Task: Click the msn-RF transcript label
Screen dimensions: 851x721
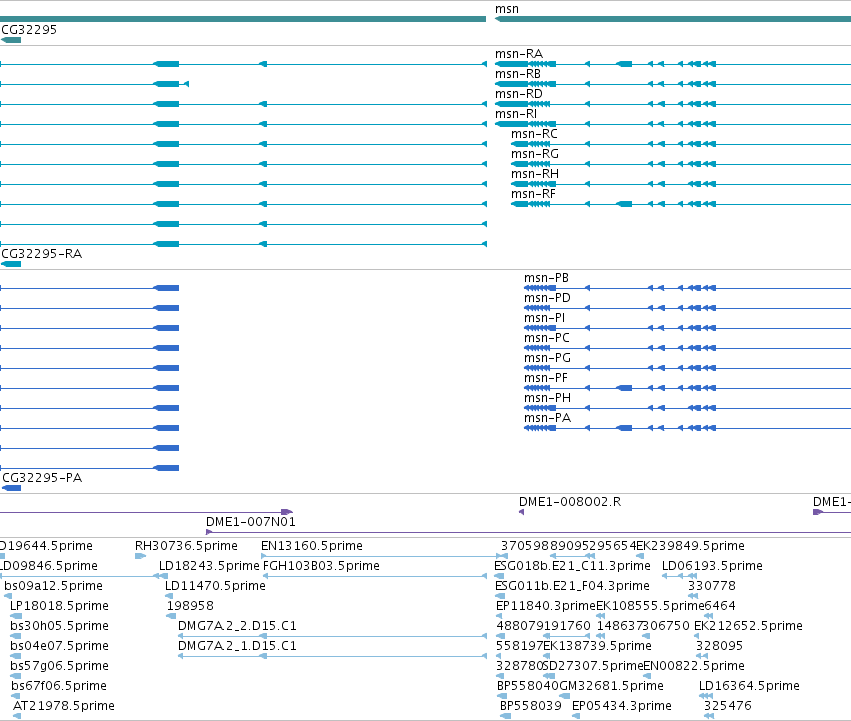Action: pyautogui.click(x=533, y=194)
